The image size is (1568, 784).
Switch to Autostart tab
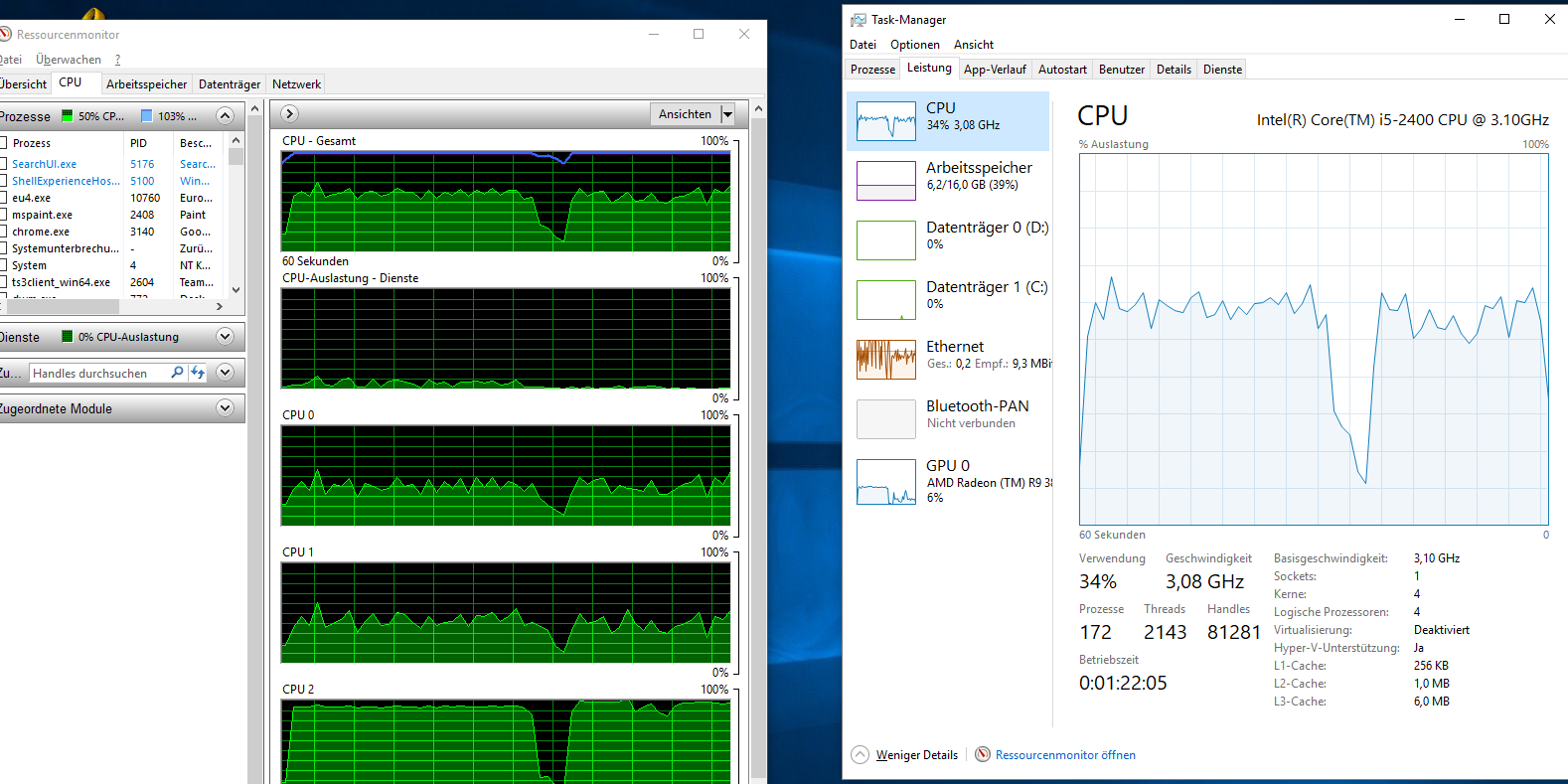click(1062, 70)
